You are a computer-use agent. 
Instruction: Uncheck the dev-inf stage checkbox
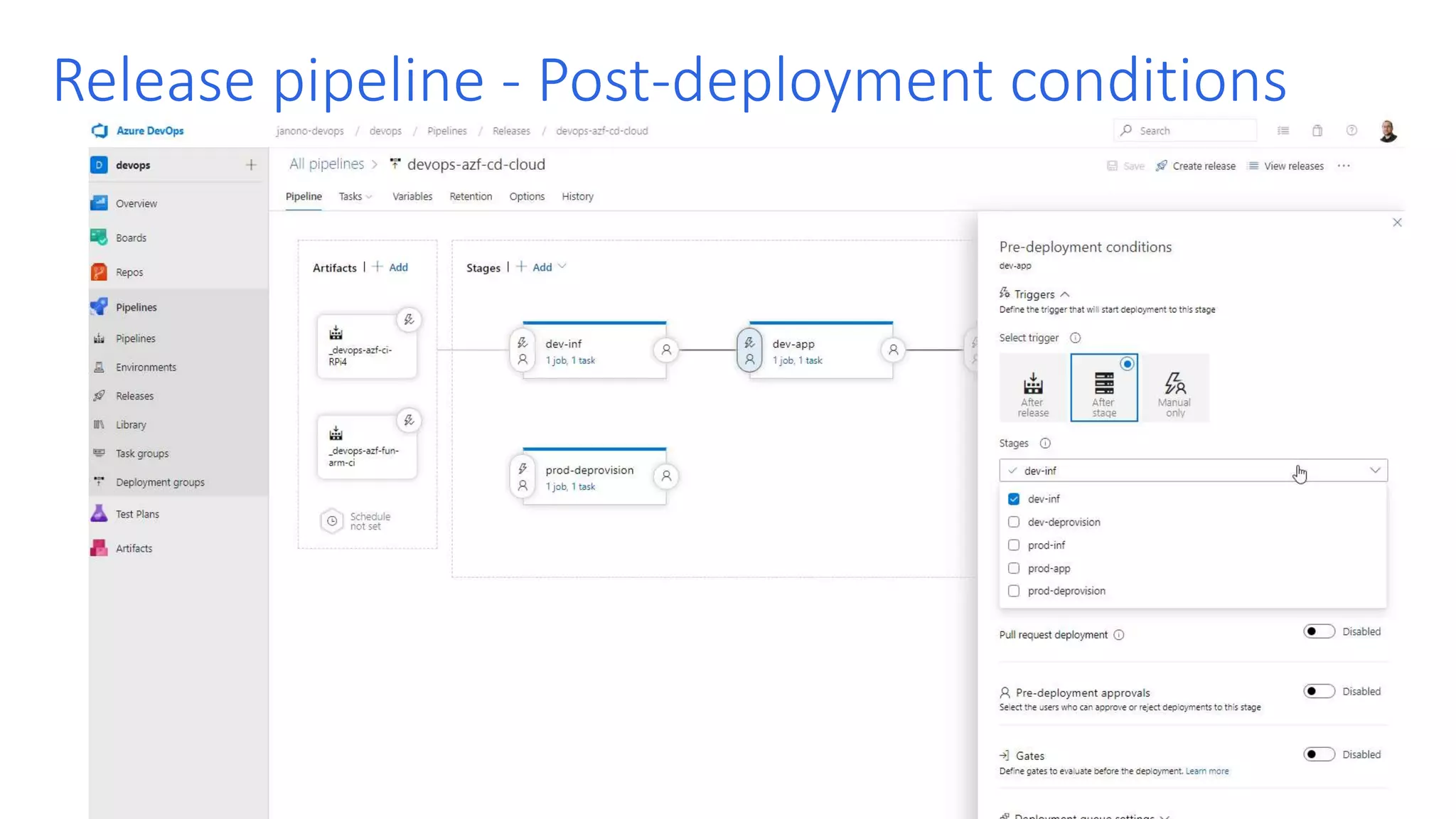pyautogui.click(x=1014, y=499)
